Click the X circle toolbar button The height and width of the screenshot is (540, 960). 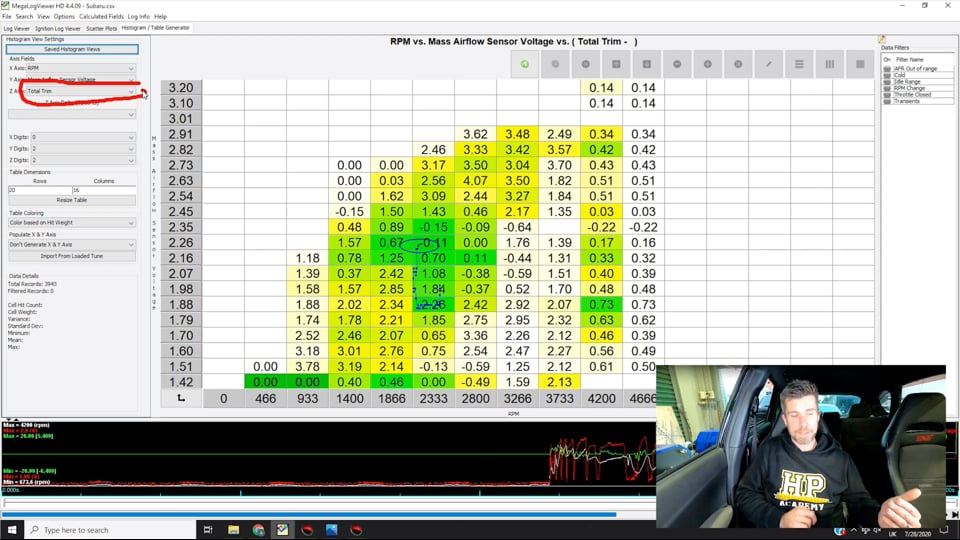(x=738, y=64)
